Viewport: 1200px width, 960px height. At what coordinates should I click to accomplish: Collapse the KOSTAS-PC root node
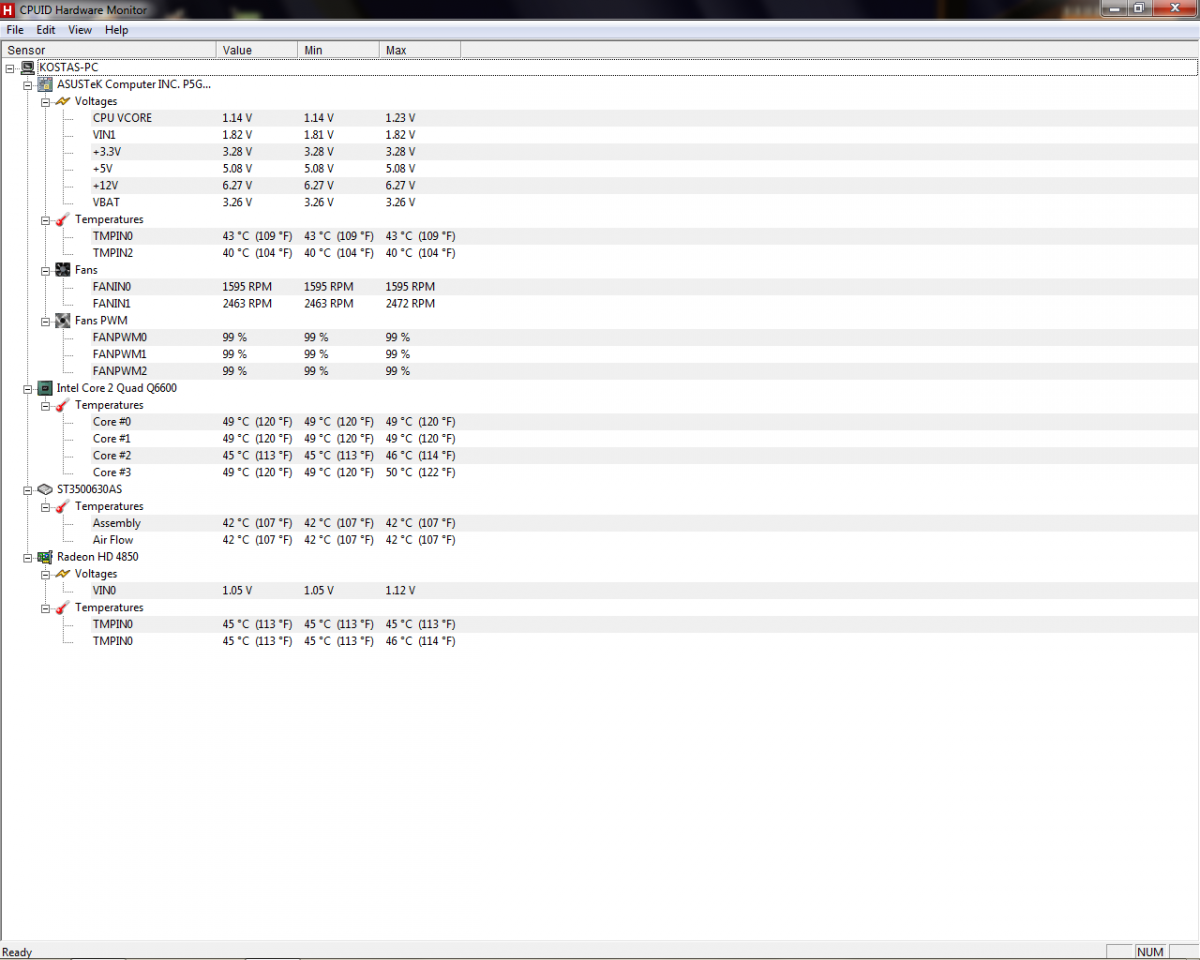[10, 68]
